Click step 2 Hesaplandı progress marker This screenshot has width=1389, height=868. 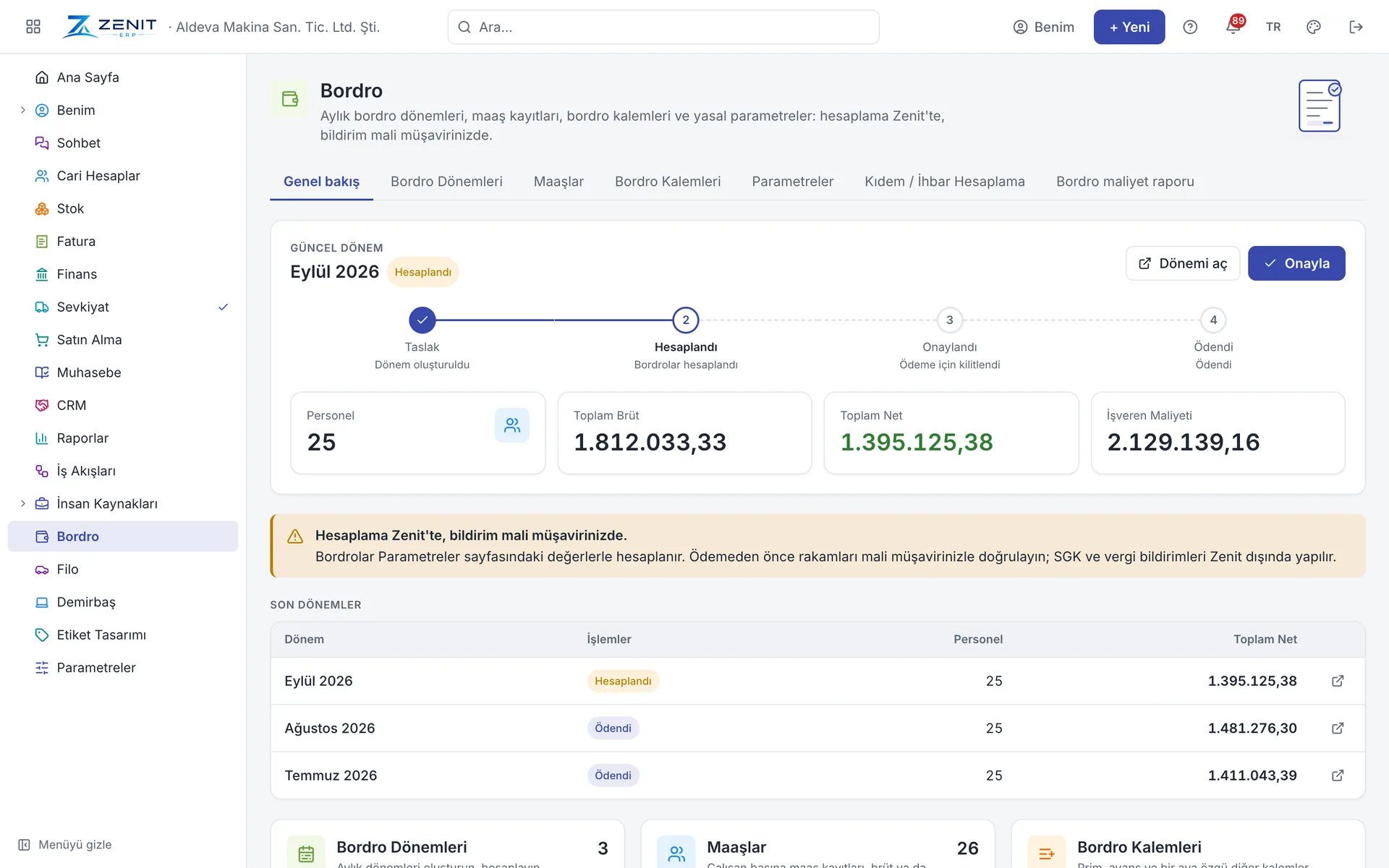pos(686,320)
